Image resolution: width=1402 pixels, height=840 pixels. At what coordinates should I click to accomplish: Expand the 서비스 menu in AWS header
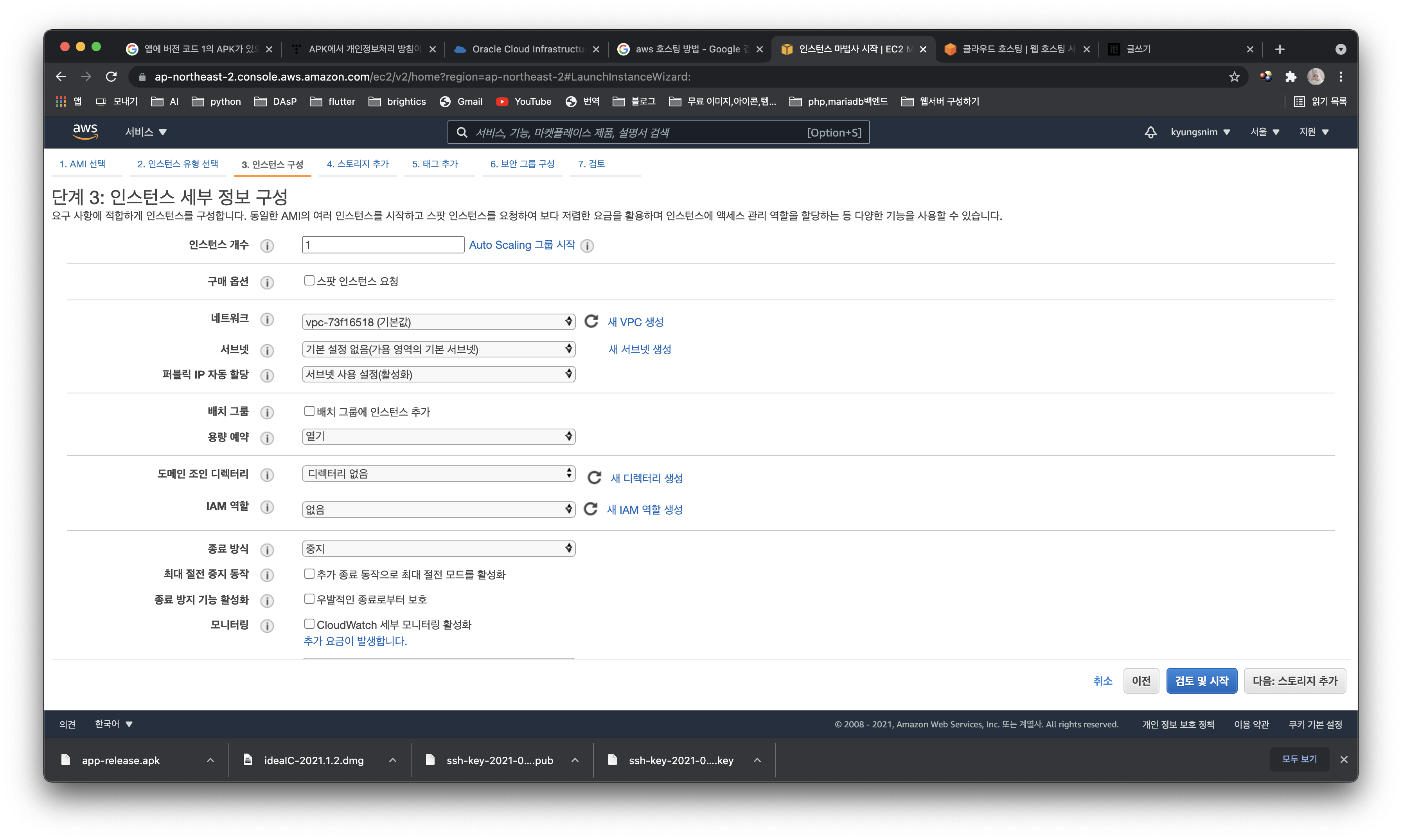tap(146, 132)
